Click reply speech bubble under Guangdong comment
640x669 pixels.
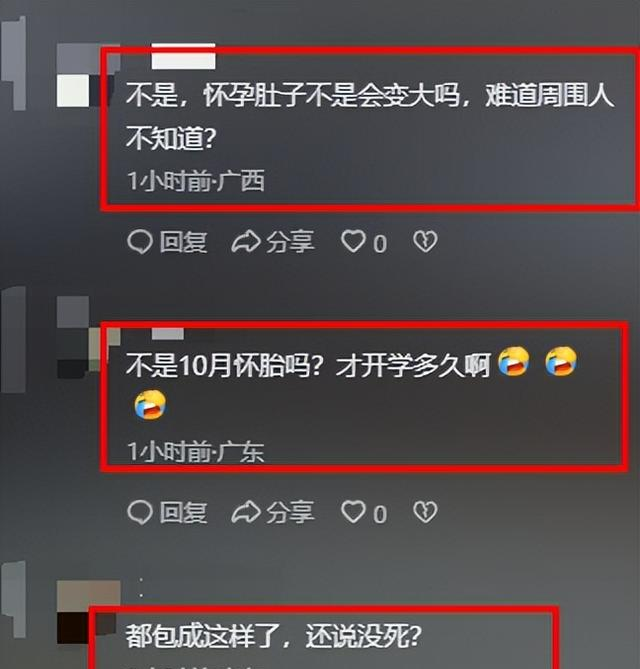pyautogui.click(x=140, y=512)
